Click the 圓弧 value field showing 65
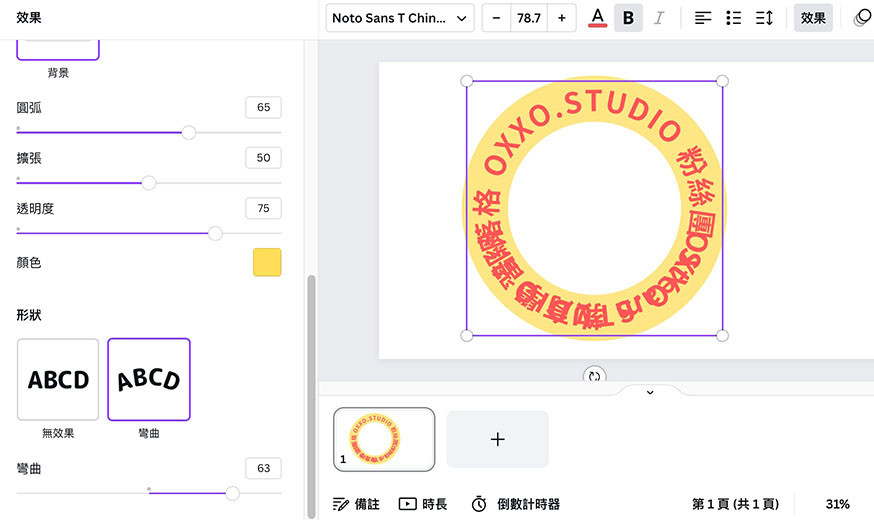 tap(263, 107)
